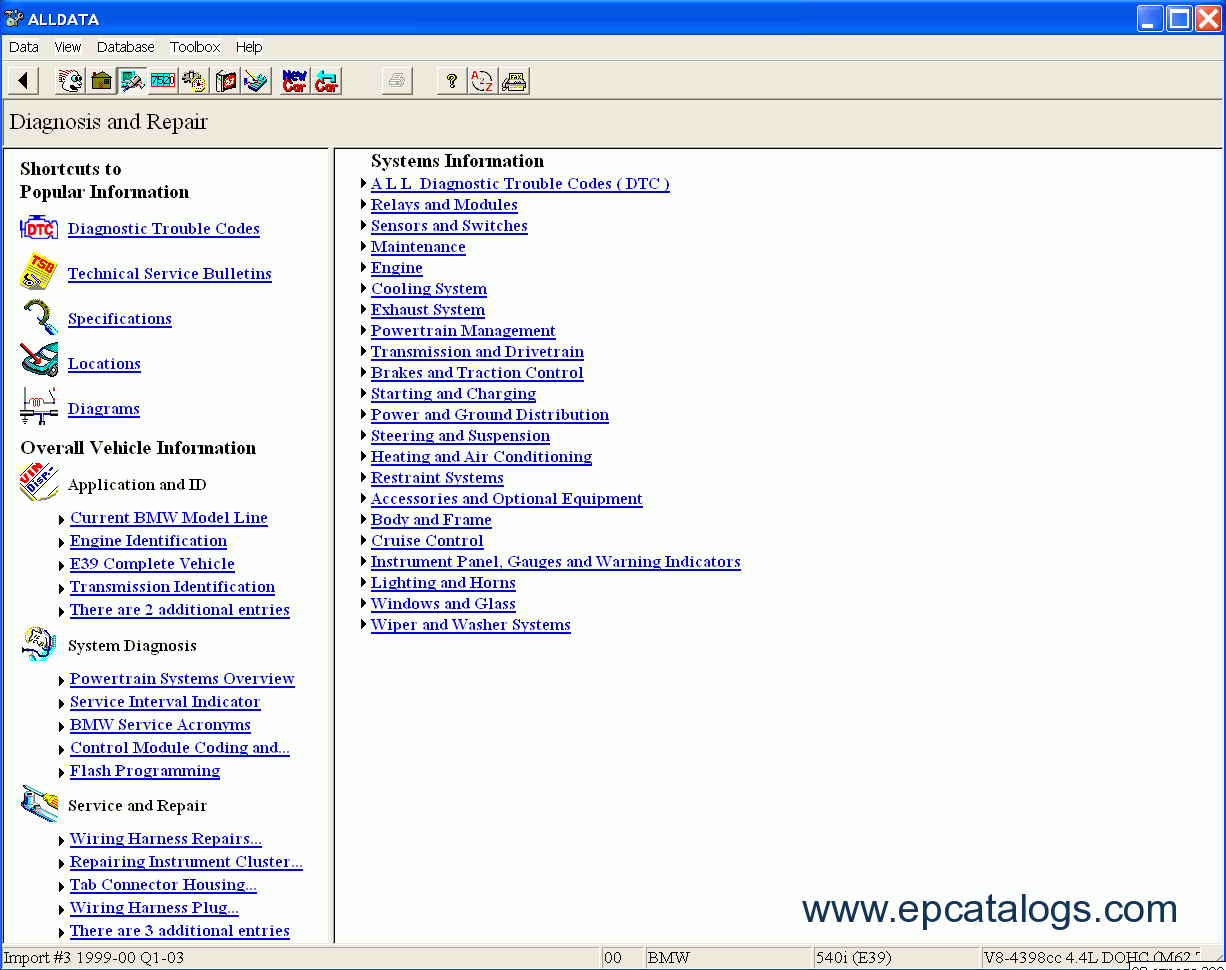The height and width of the screenshot is (970, 1226).
Task: Click the icon beside System Diagnosis
Action: [39, 645]
